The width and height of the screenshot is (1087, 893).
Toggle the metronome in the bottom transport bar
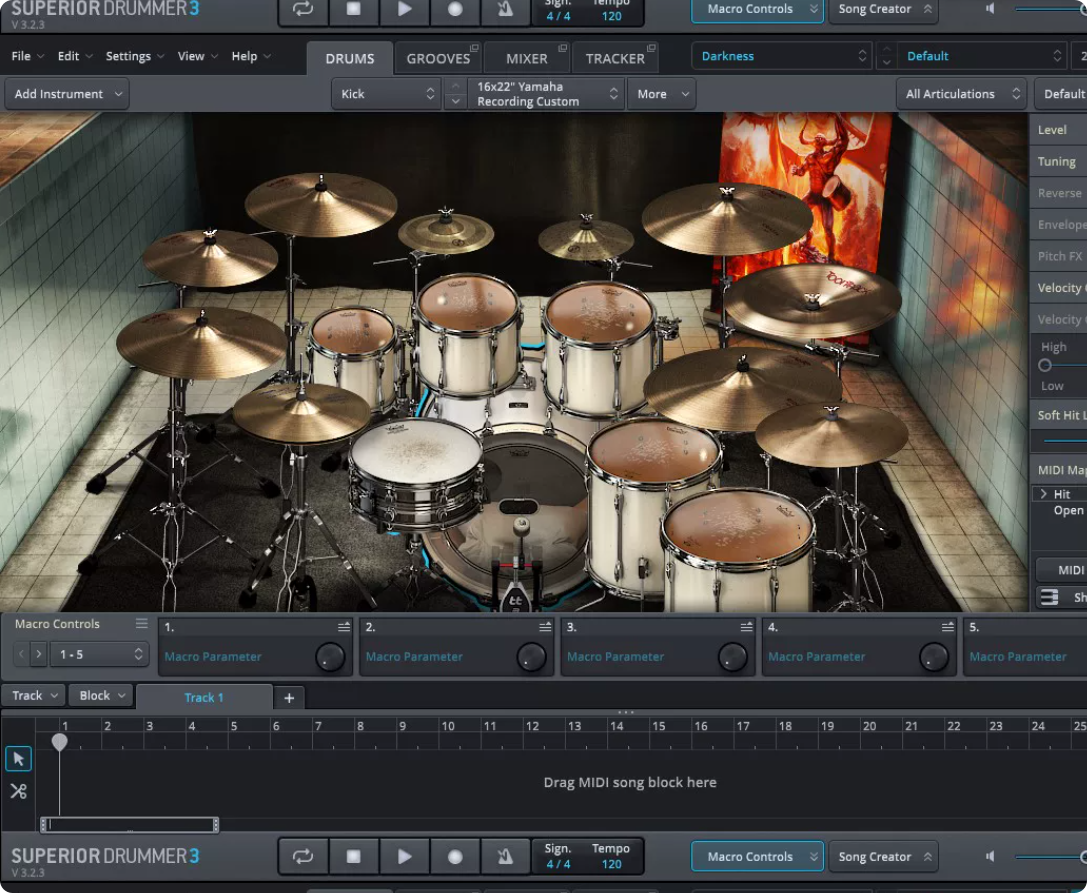click(505, 856)
